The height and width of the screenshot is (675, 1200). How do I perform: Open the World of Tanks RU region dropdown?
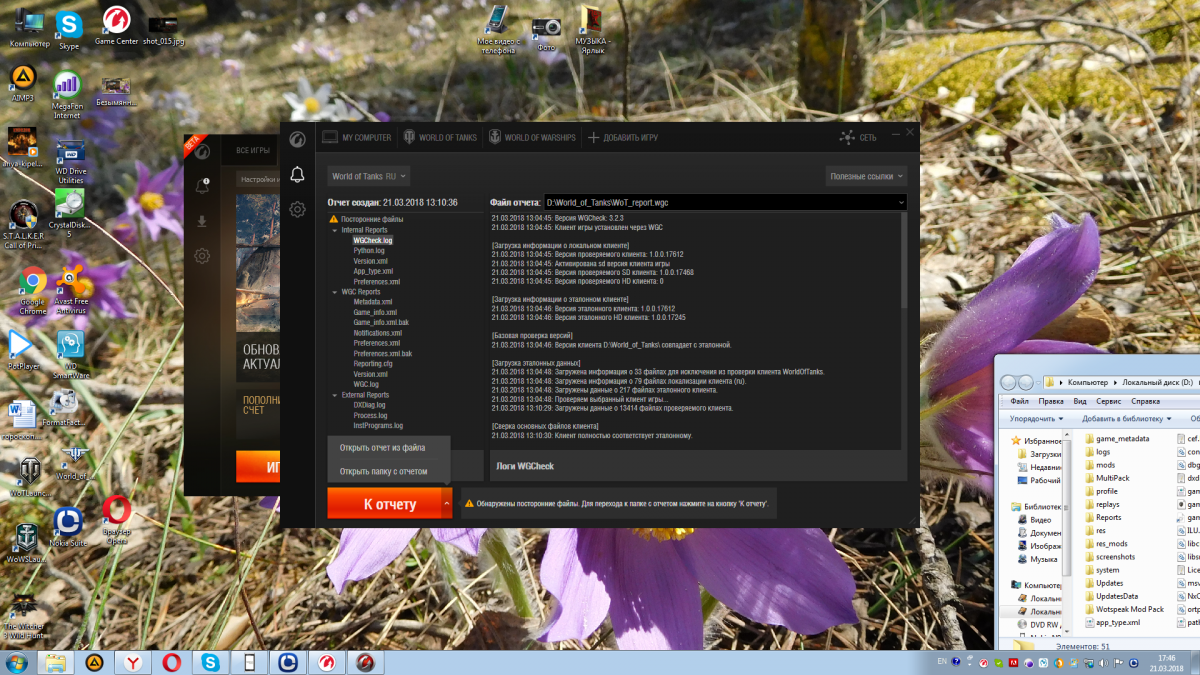369,176
